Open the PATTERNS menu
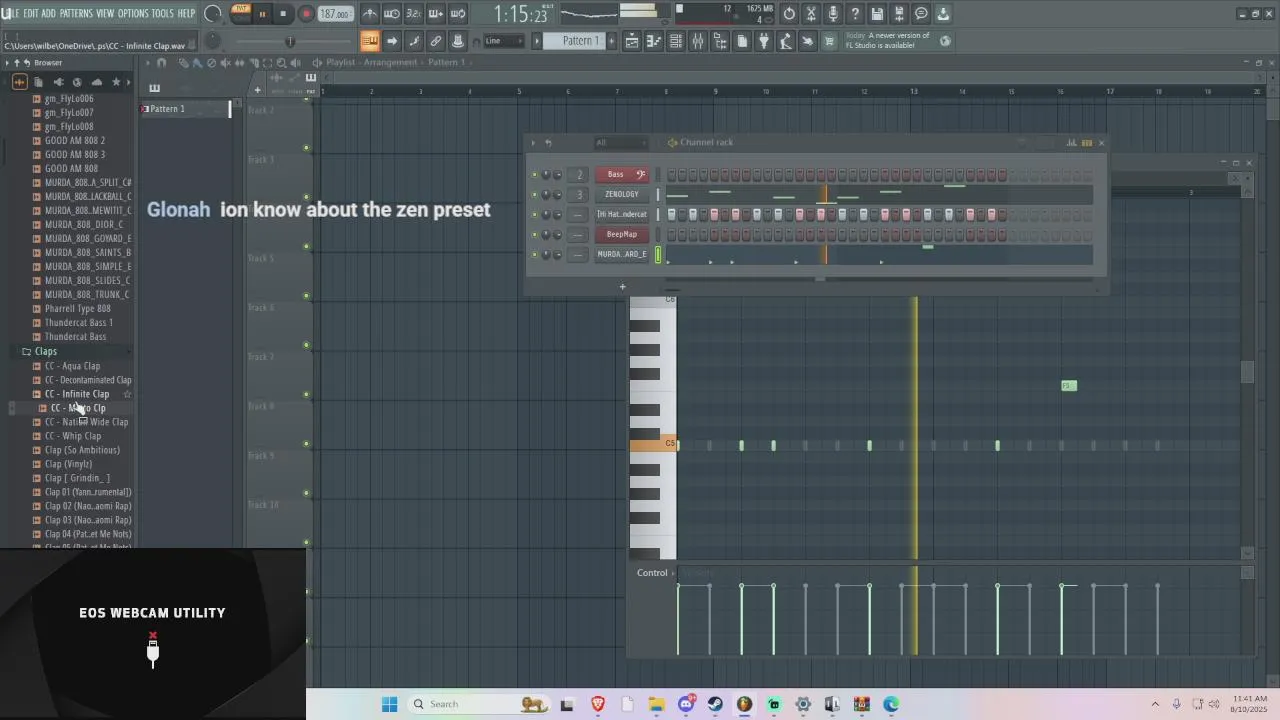Image resolution: width=1280 pixels, height=720 pixels. coord(76,13)
